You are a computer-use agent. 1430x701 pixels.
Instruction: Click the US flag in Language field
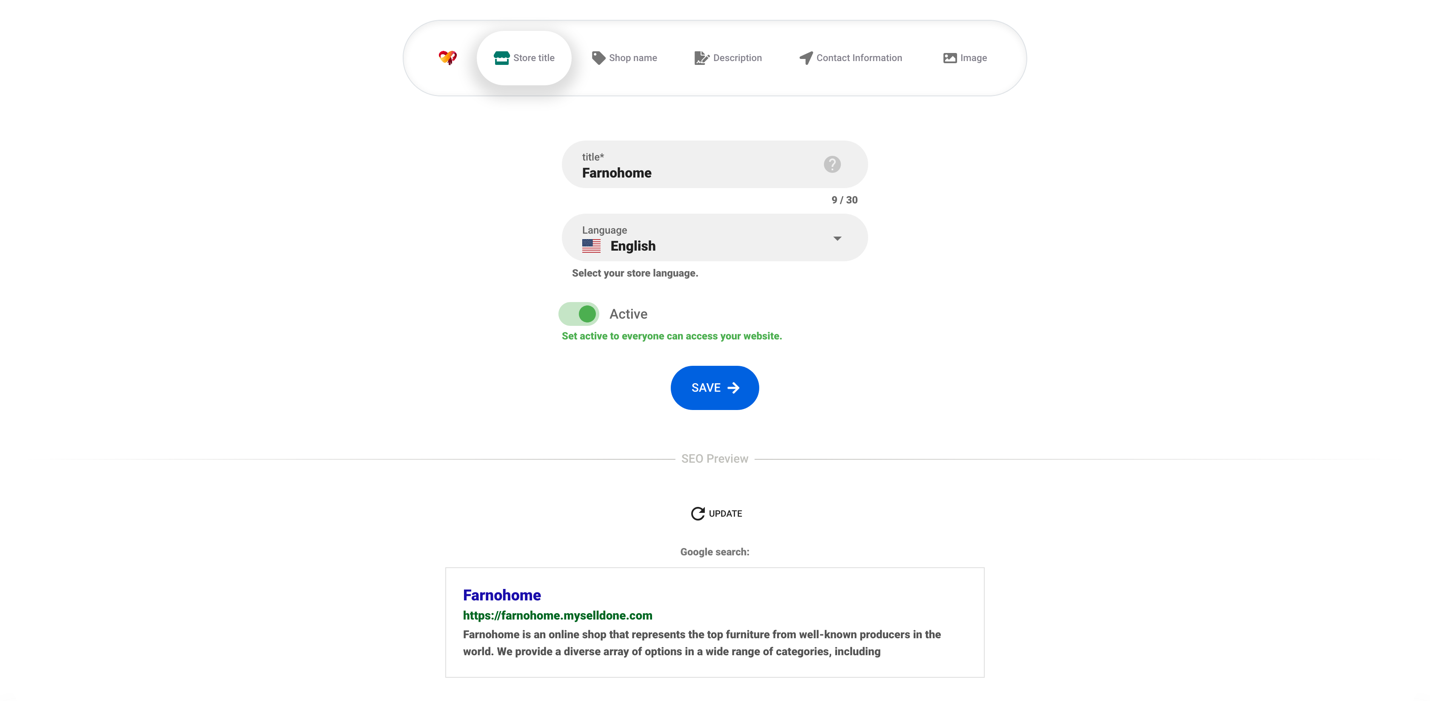click(x=591, y=246)
